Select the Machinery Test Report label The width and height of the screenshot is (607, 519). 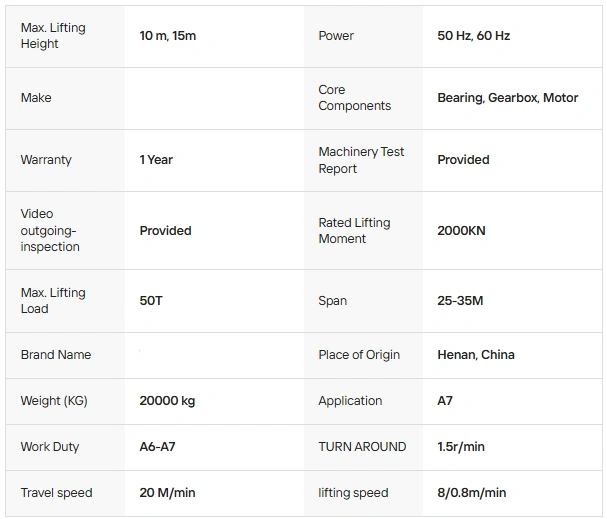(x=361, y=160)
